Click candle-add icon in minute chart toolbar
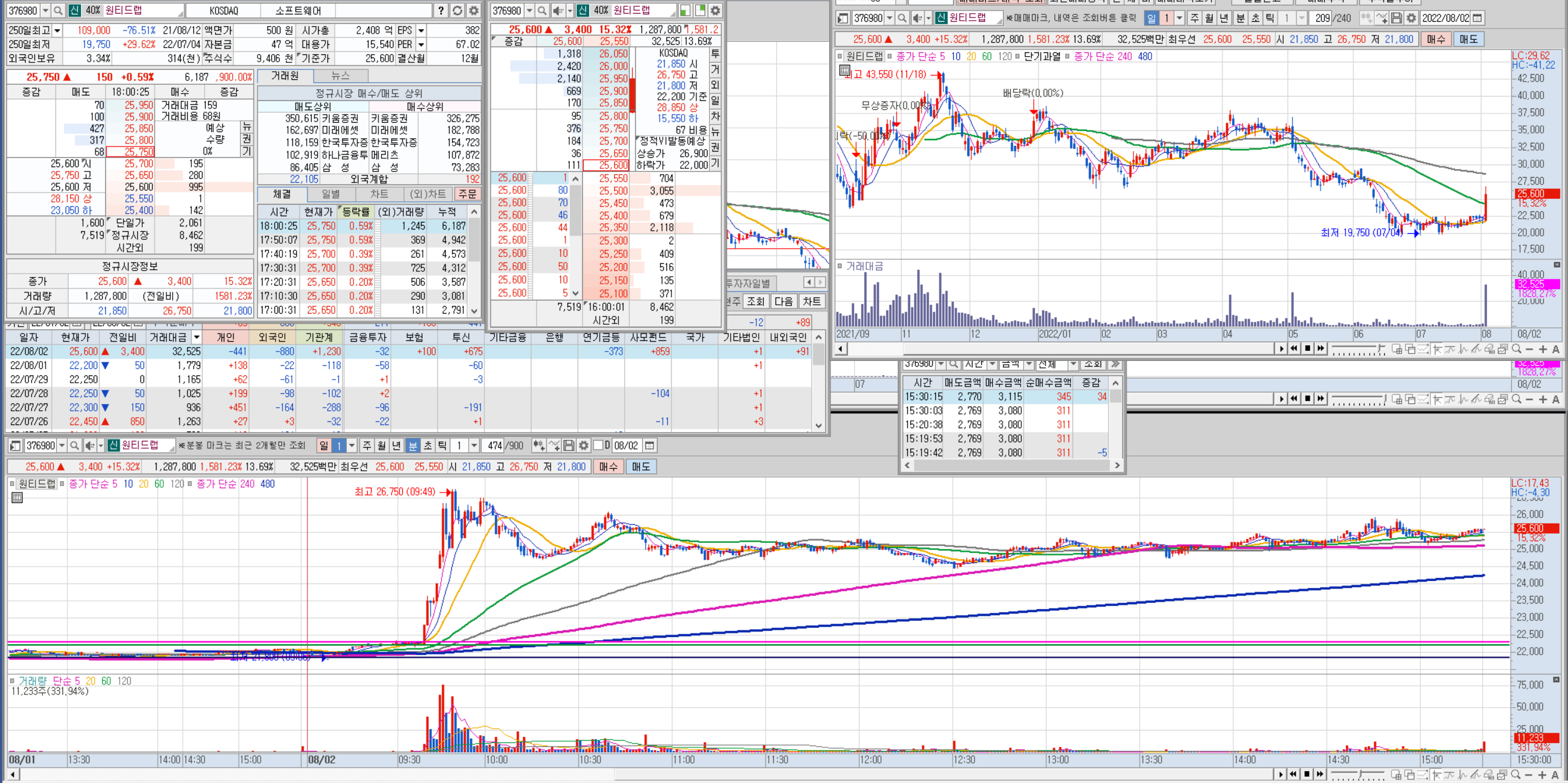The height and width of the screenshot is (783, 1568). coord(539,446)
